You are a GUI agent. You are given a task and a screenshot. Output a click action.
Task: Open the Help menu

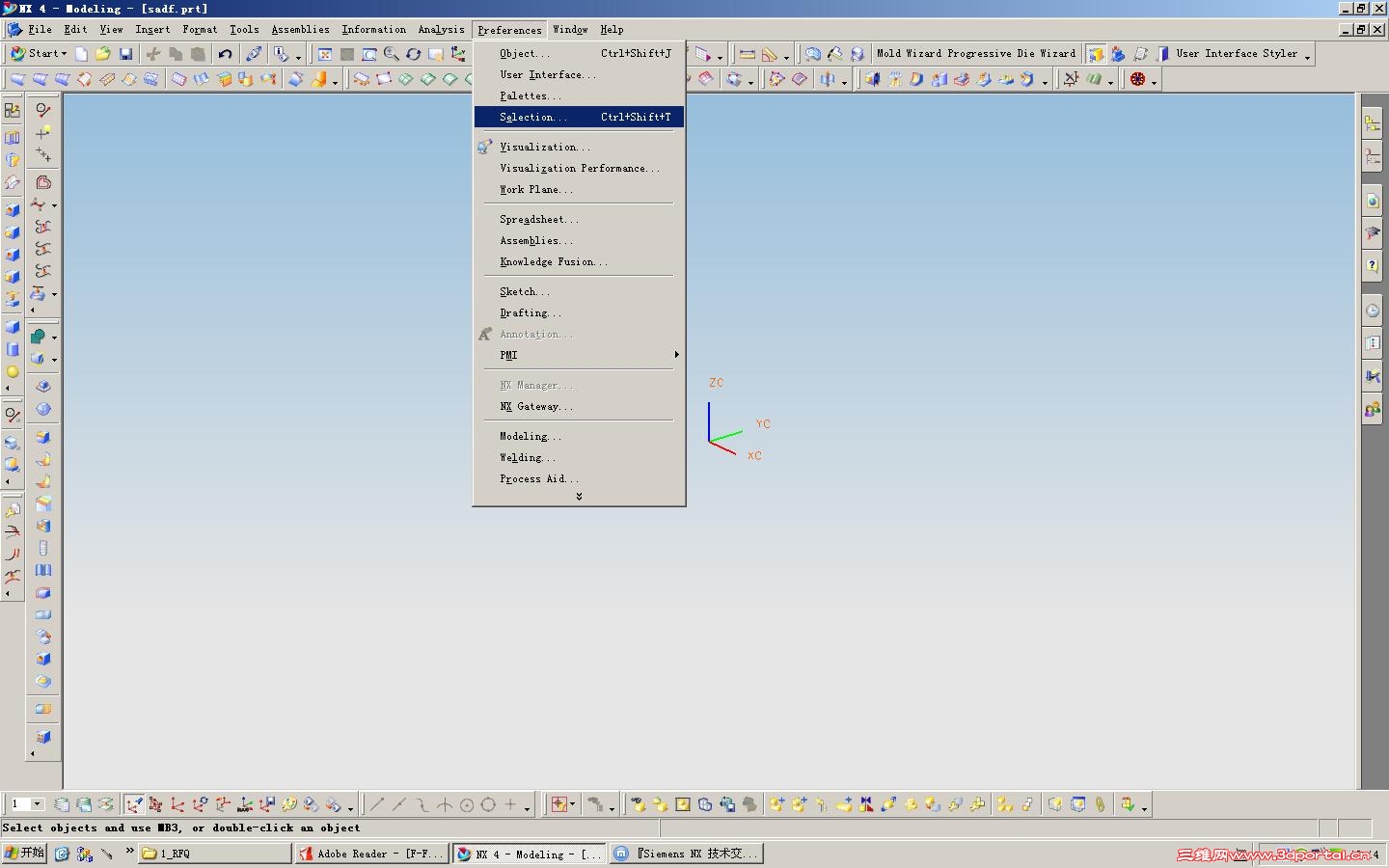(612, 30)
